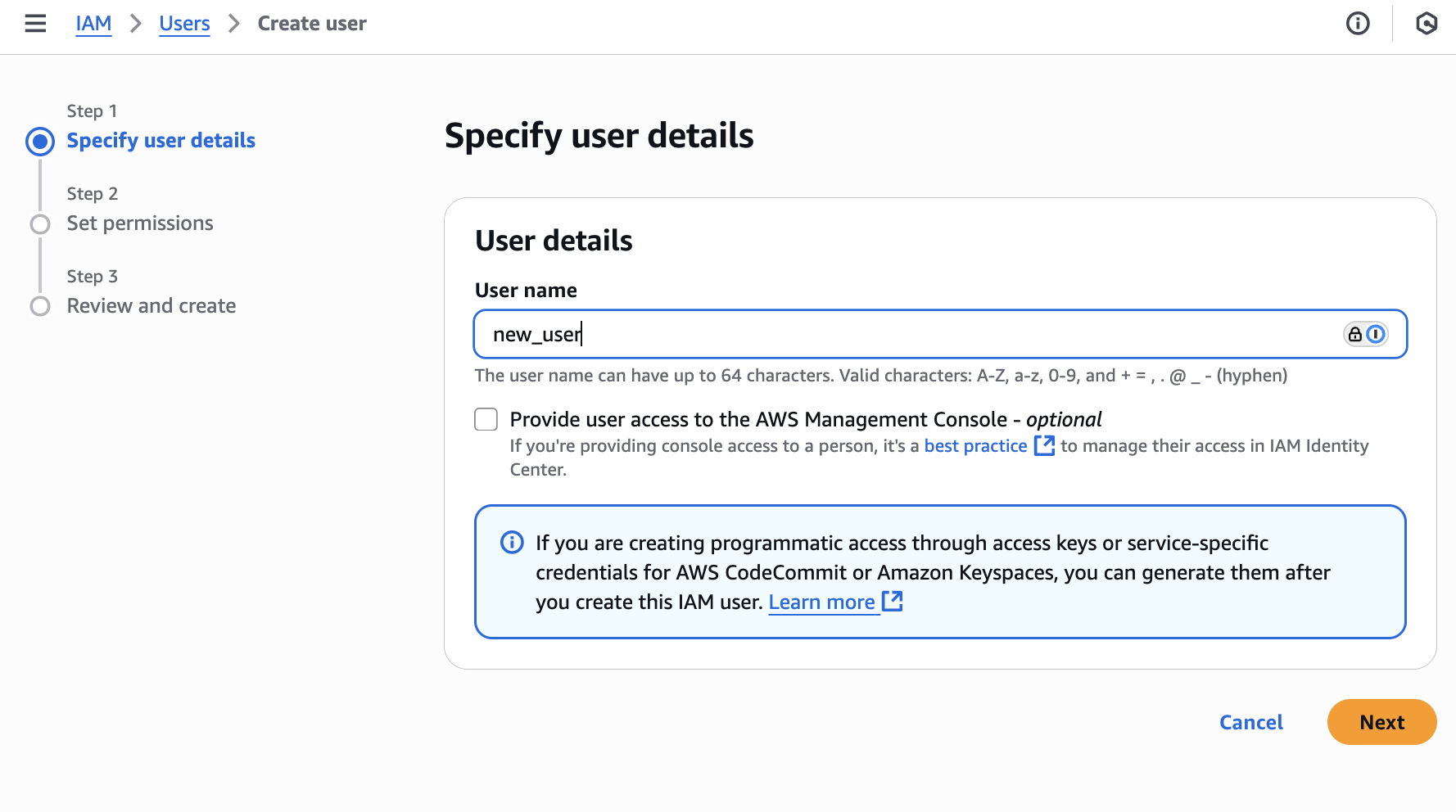Click external link icon after Learn more
This screenshot has width=1456, height=812.
(x=892, y=602)
